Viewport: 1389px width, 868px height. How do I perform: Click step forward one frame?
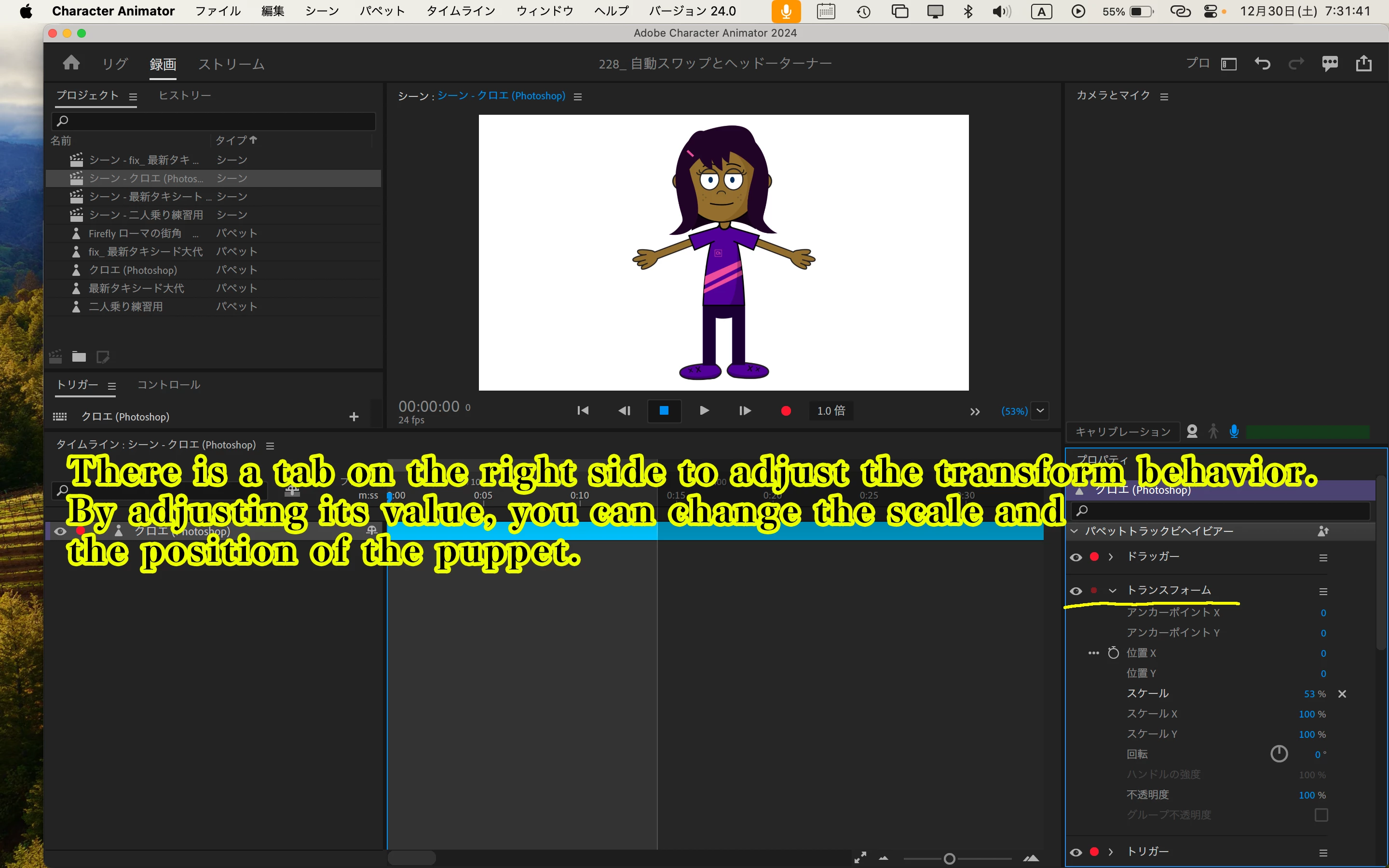[x=745, y=410]
